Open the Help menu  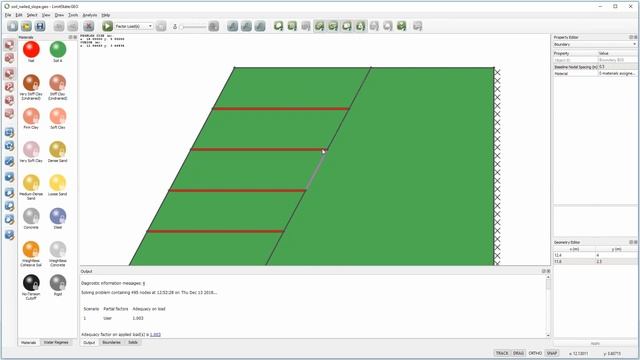106,15
